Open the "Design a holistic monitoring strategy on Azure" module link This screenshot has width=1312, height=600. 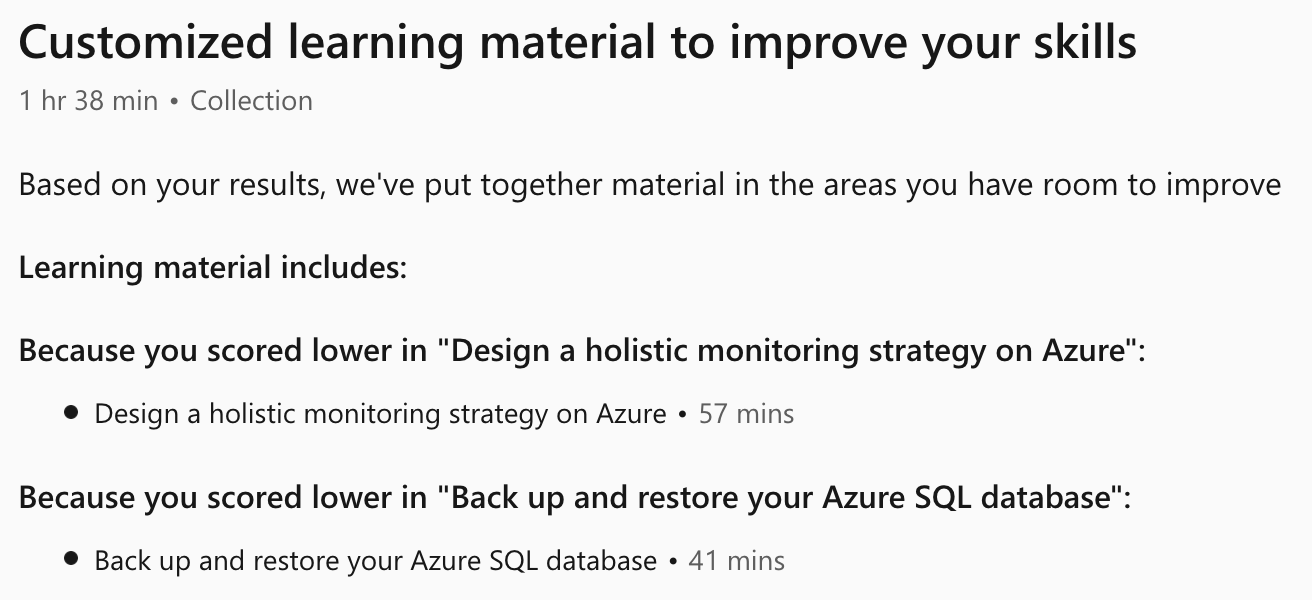pos(380,414)
